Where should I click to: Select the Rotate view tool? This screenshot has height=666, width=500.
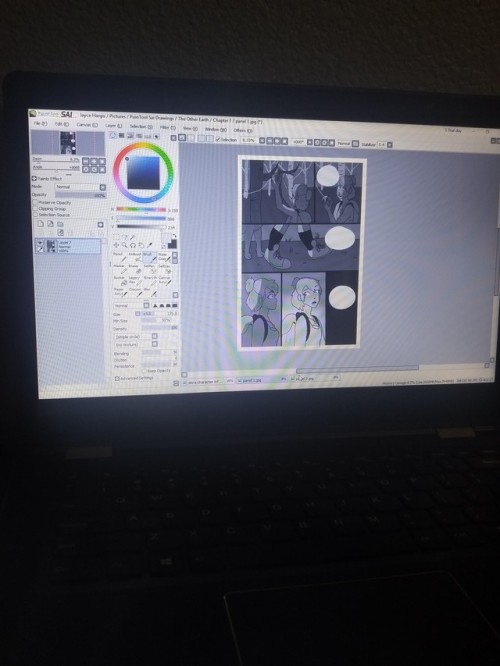[x=133, y=245]
